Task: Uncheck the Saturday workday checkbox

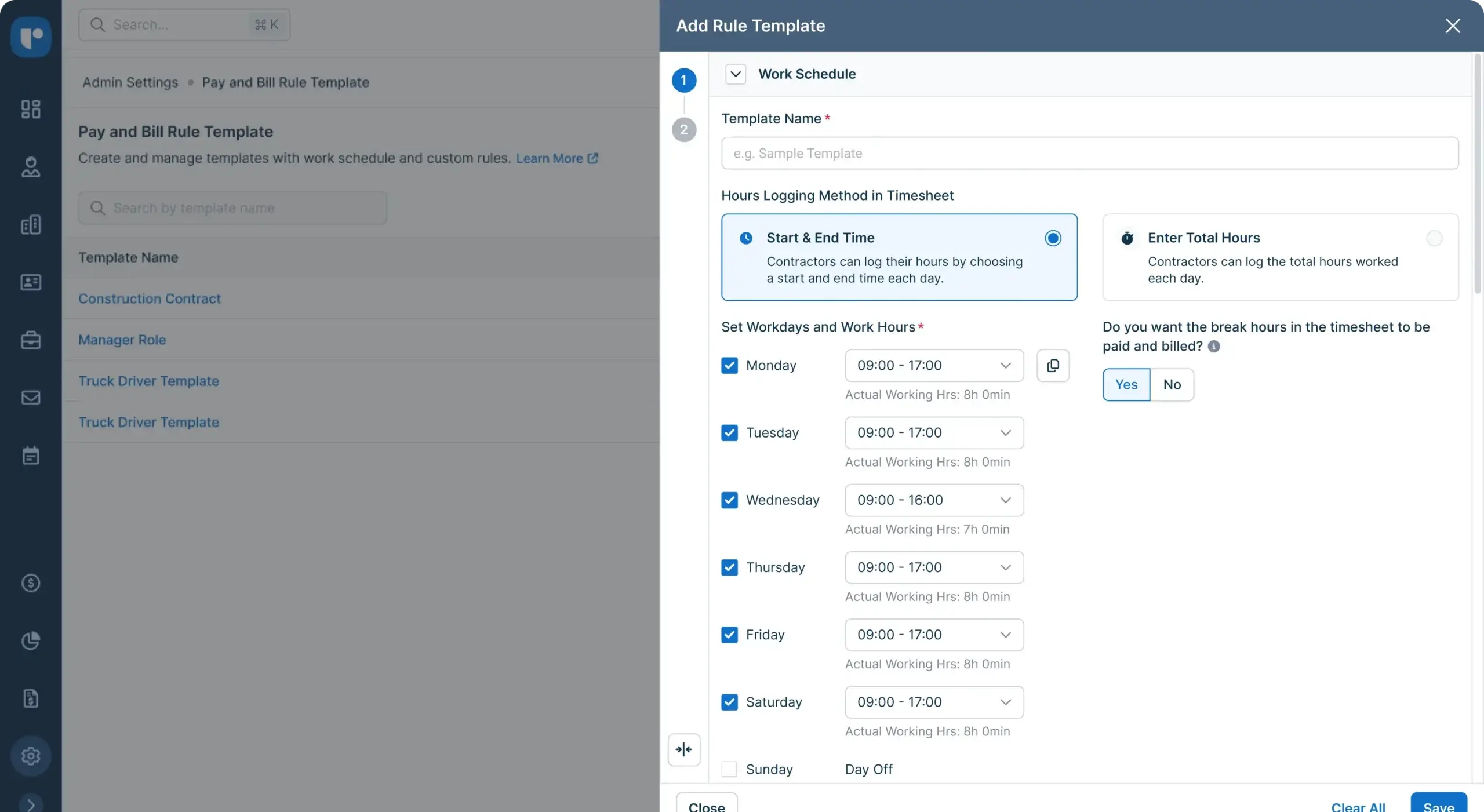Action: (x=729, y=702)
